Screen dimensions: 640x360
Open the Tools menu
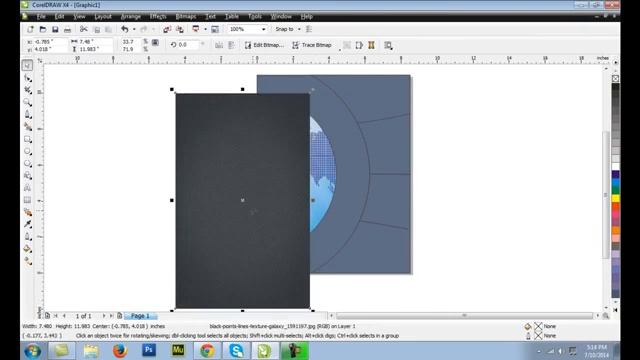coord(255,17)
